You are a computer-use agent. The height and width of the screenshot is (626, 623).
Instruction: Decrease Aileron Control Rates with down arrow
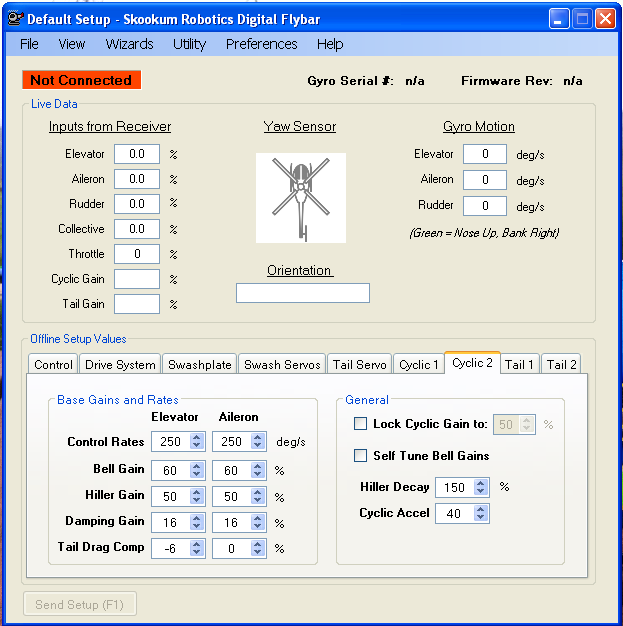click(258, 446)
